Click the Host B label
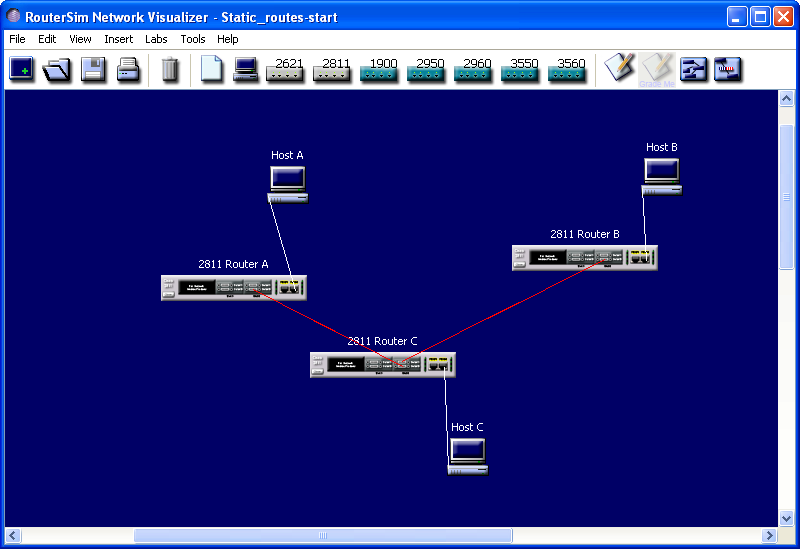The width and height of the screenshot is (800, 549). tap(662, 147)
